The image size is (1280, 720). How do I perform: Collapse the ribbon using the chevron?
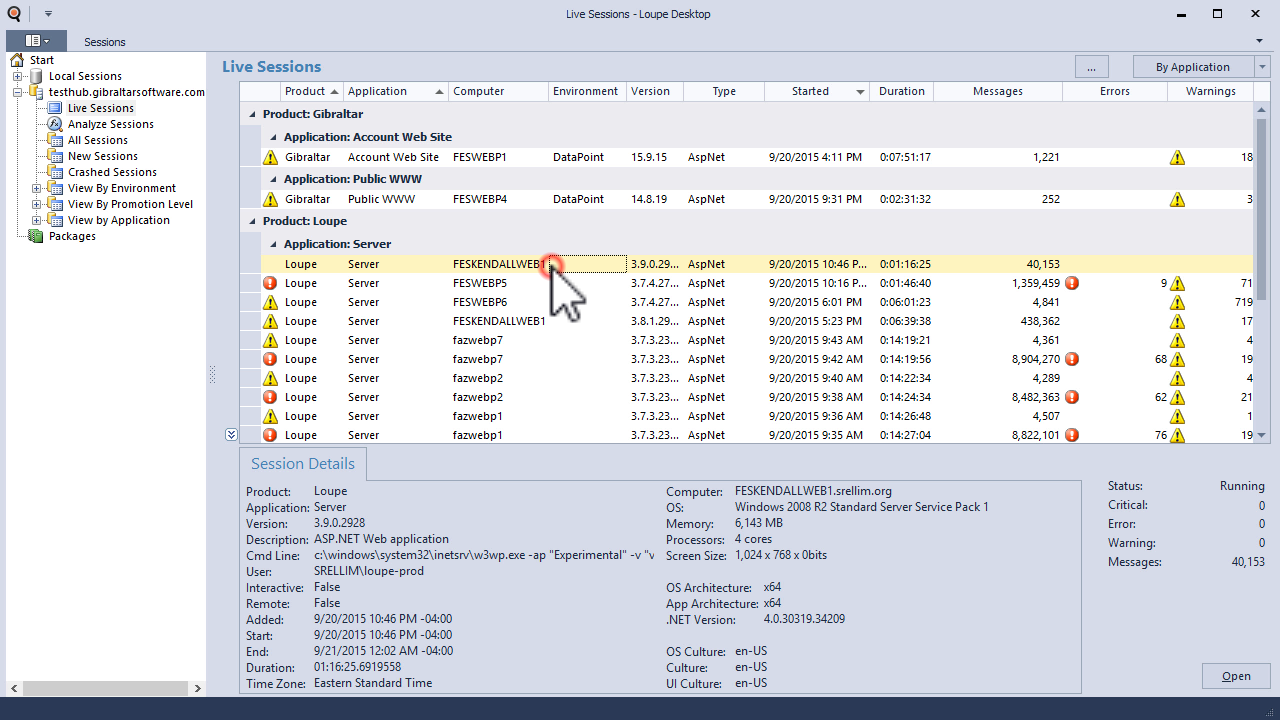pos(1259,41)
